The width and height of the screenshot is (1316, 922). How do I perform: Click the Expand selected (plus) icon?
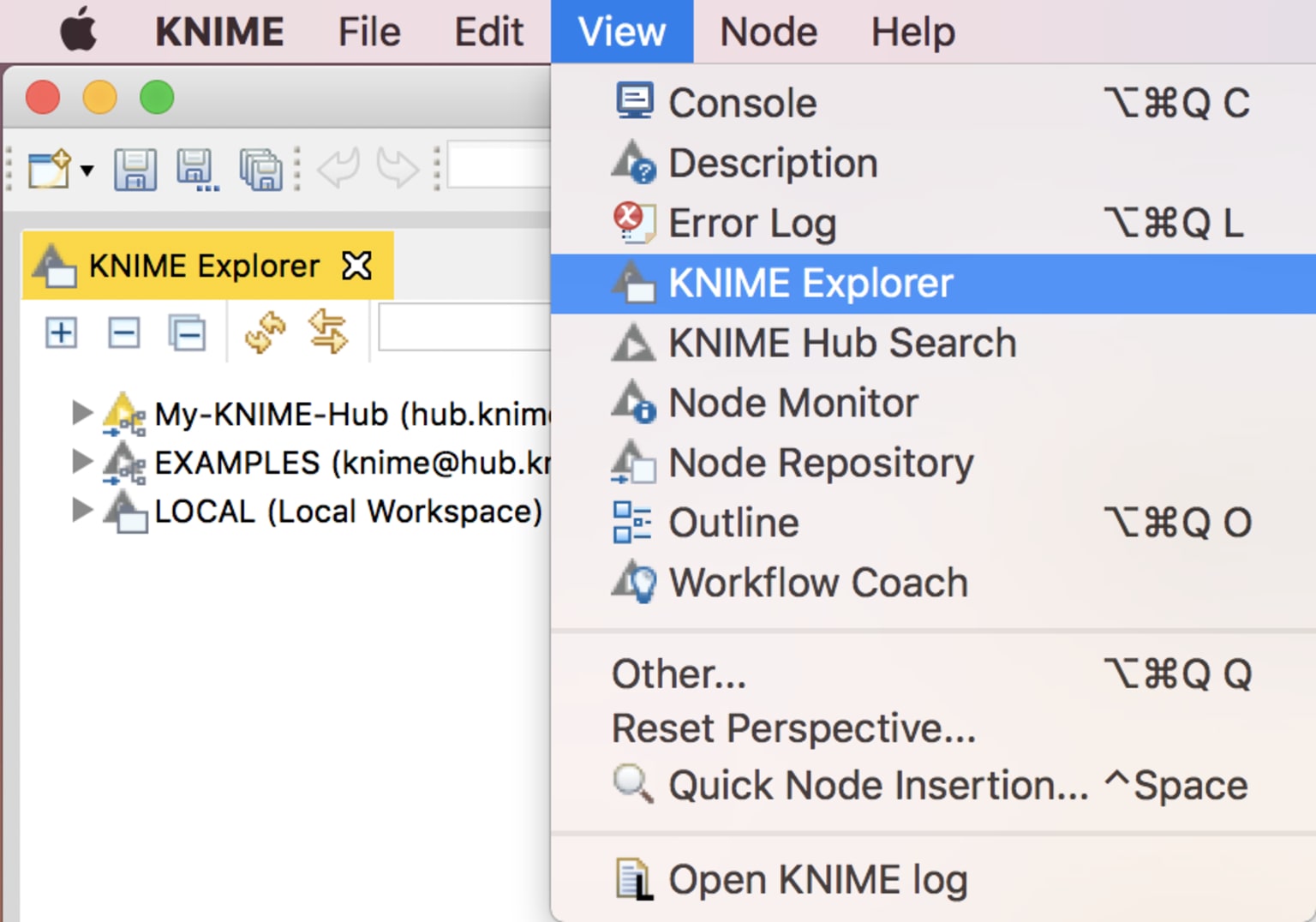click(x=61, y=332)
